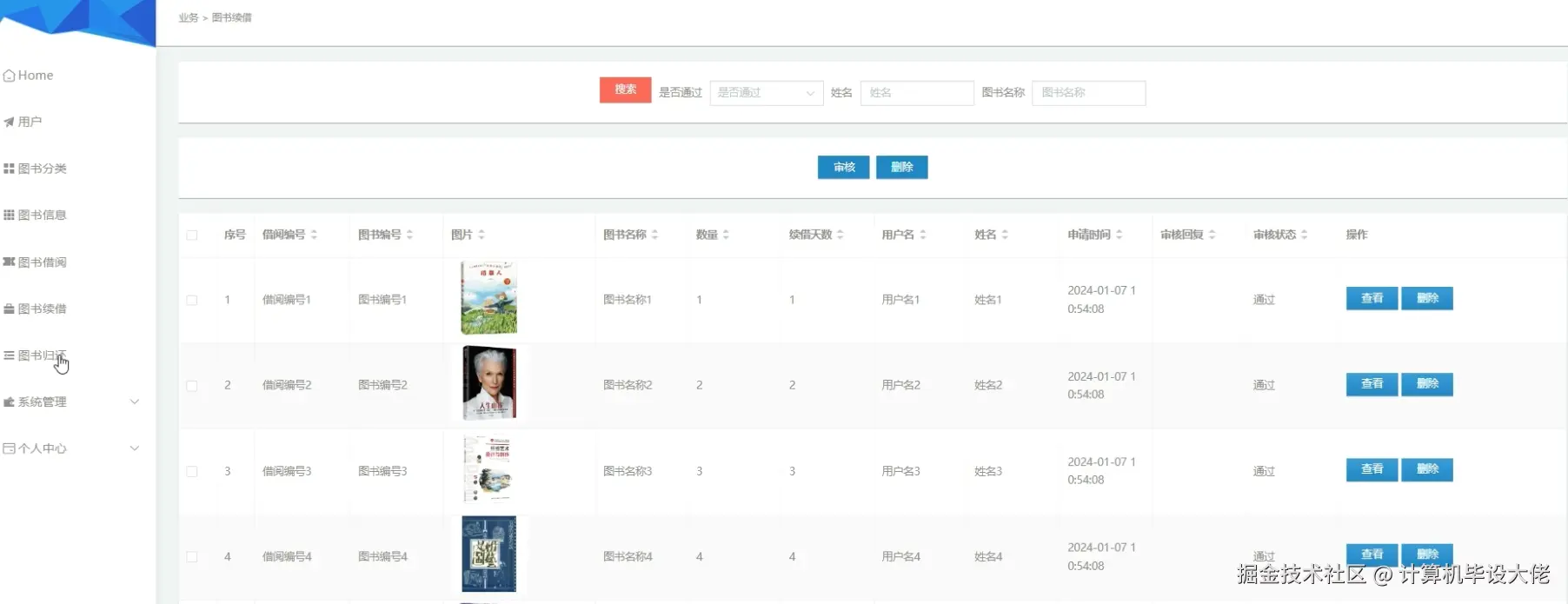Click 删除 for 借阅编号1 row
The width and height of the screenshot is (1568, 604).
[x=1427, y=298]
